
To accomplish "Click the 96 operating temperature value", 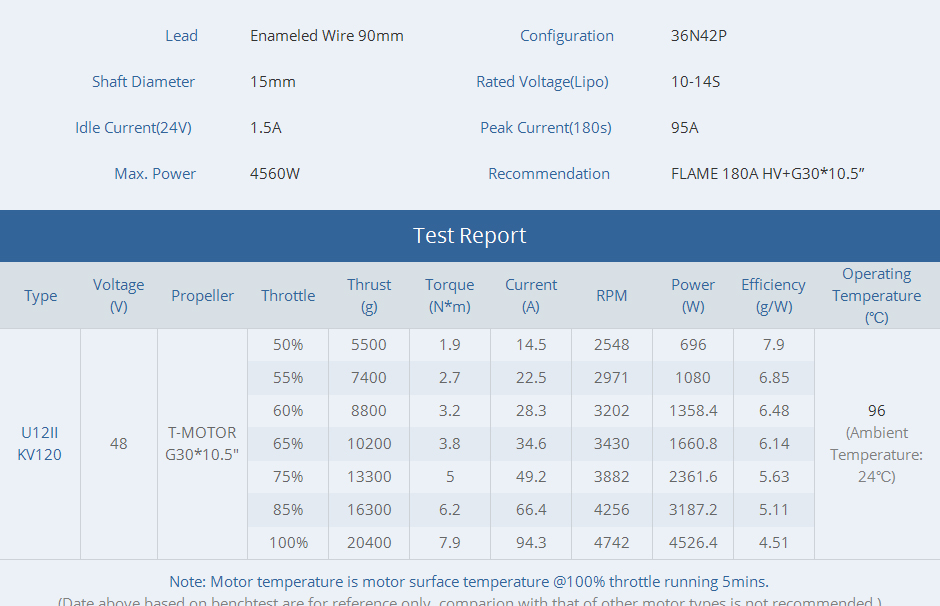I will (x=876, y=411).
